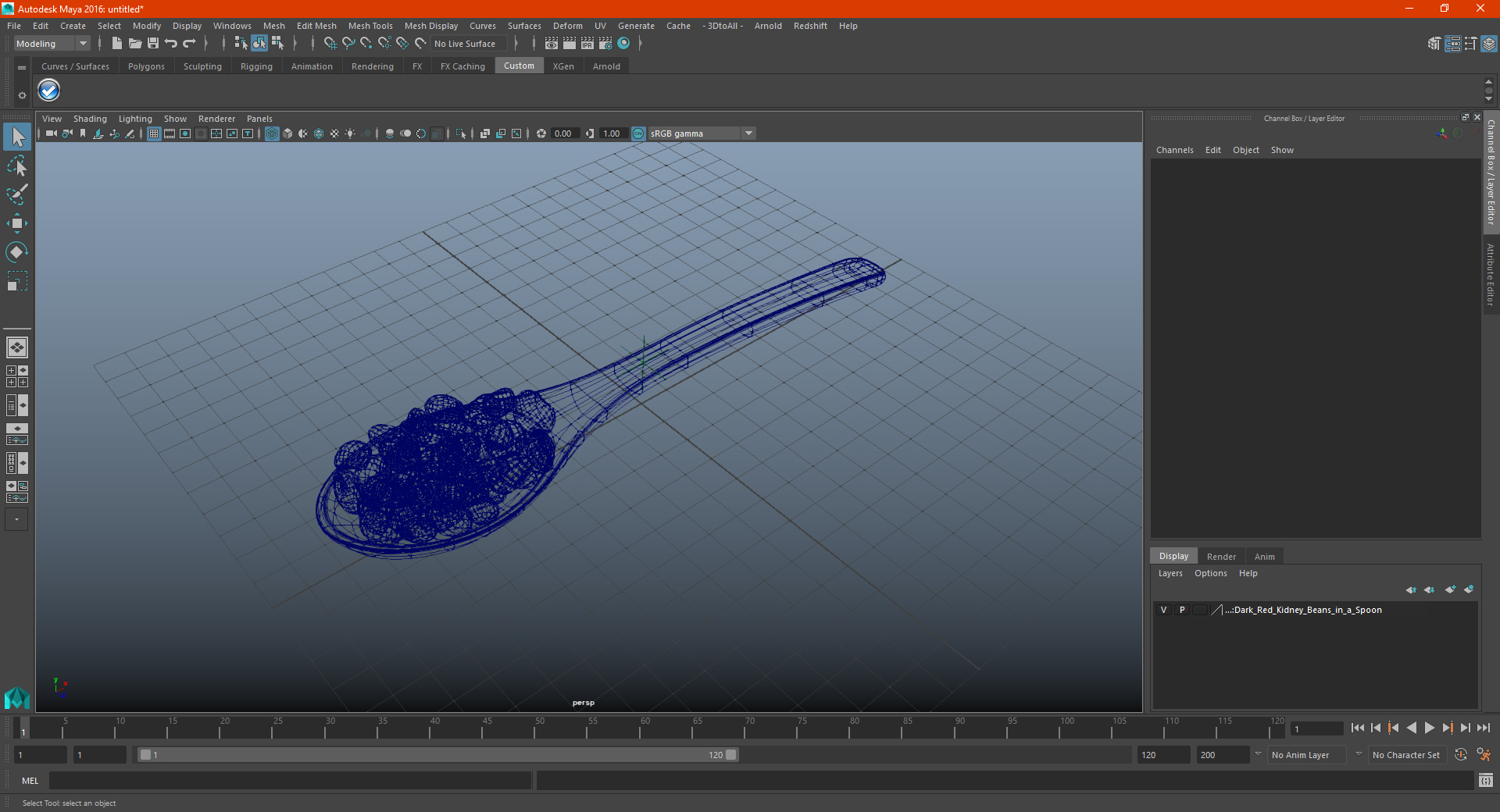Activate the Paint Selection tool

click(x=17, y=194)
